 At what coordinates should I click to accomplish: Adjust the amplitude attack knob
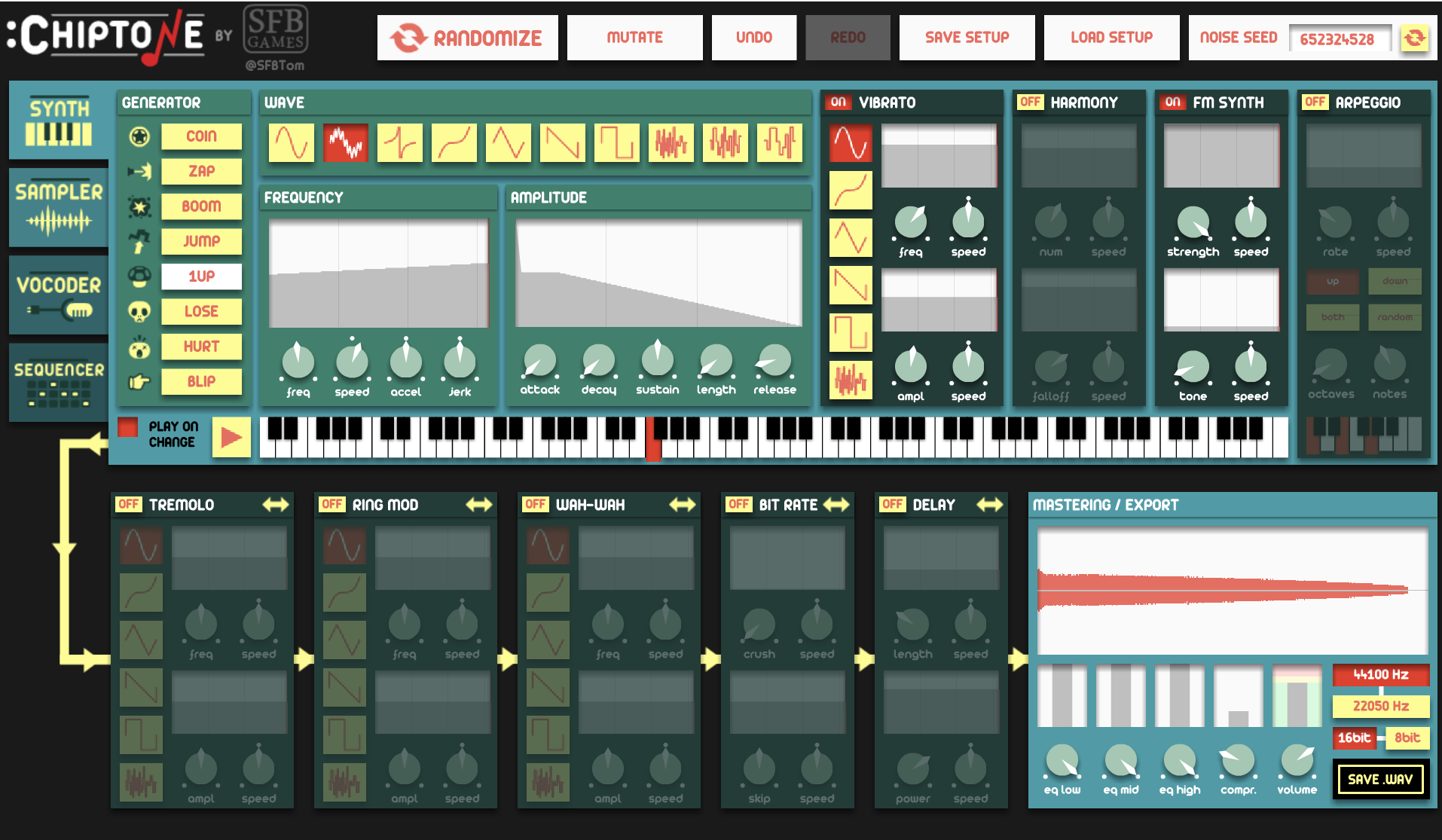click(539, 361)
